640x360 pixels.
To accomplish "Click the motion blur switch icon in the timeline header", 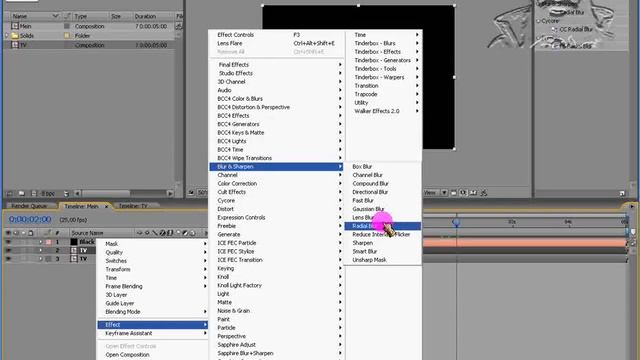I will tap(178, 233).
